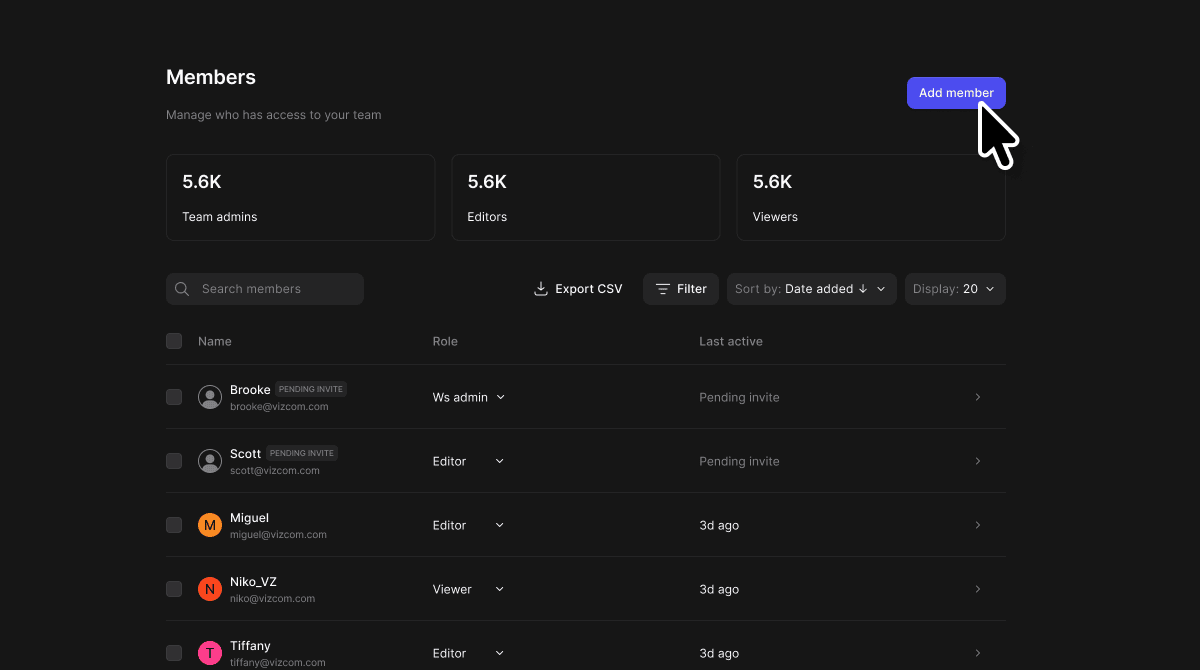Select Miguel's row checkbox
Screen dimensions: 1200x670
coord(174,525)
